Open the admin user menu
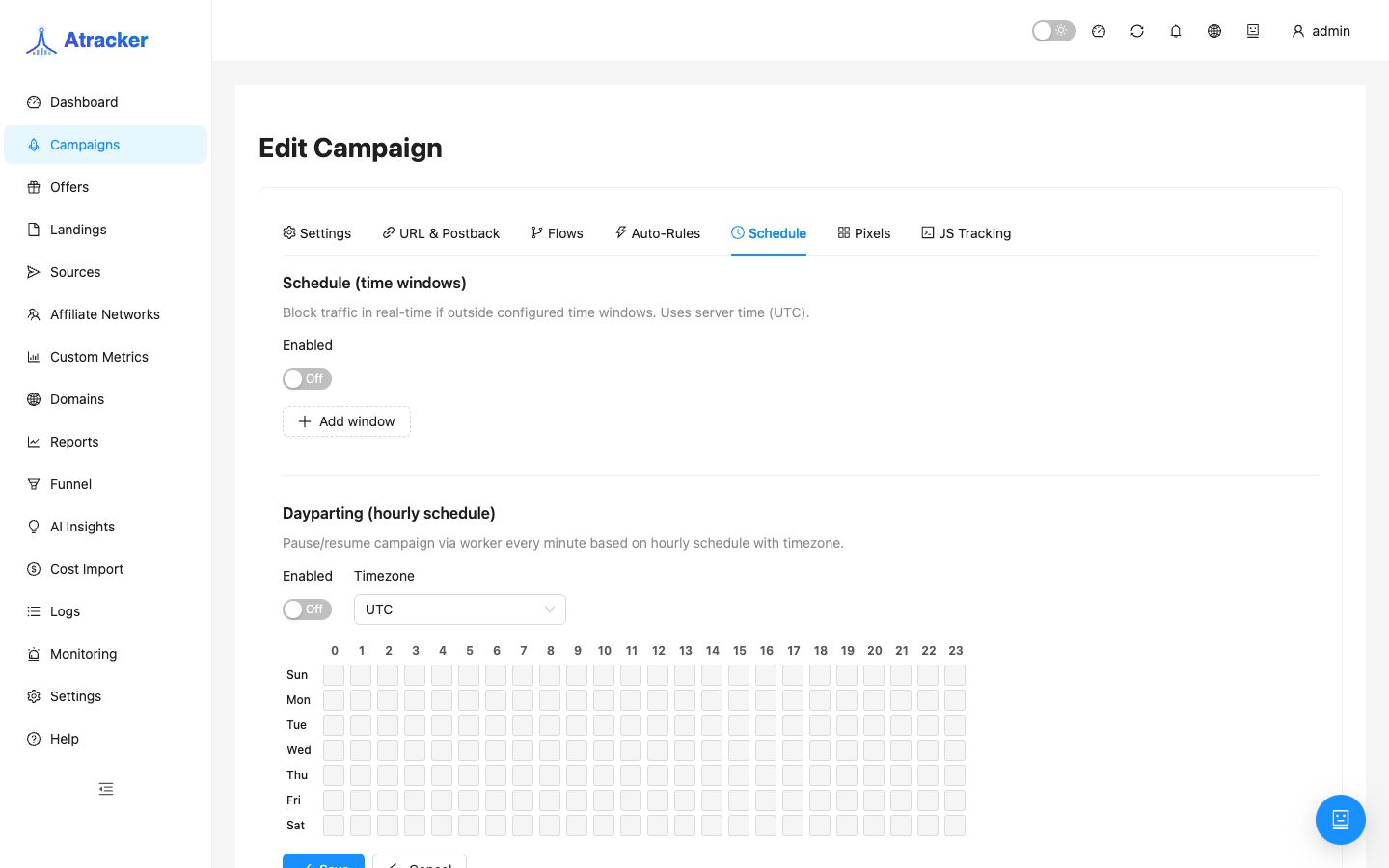The height and width of the screenshot is (868, 1389). (x=1321, y=31)
